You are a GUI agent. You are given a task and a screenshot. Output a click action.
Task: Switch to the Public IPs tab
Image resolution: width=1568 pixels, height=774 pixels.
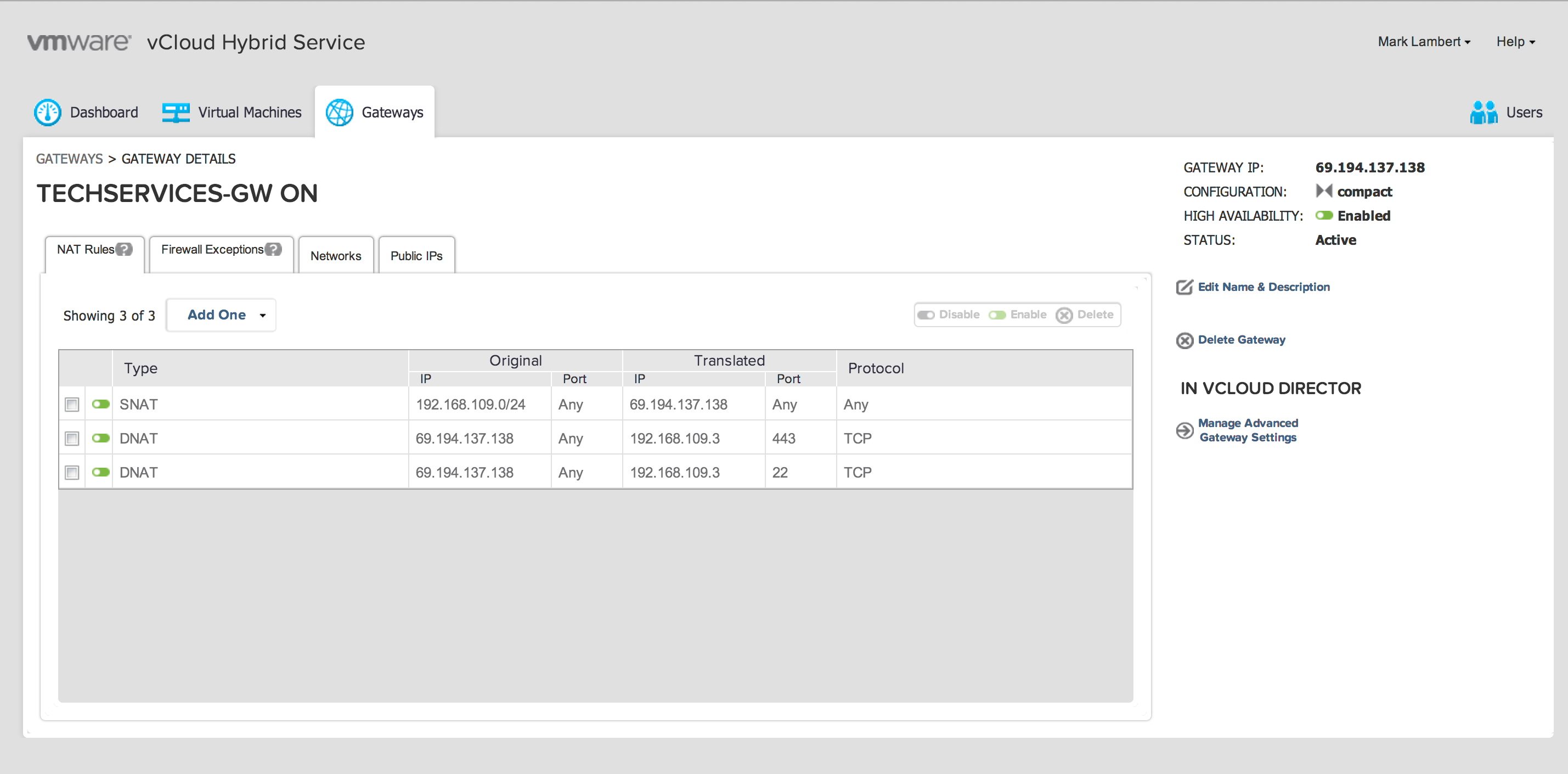(x=416, y=256)
